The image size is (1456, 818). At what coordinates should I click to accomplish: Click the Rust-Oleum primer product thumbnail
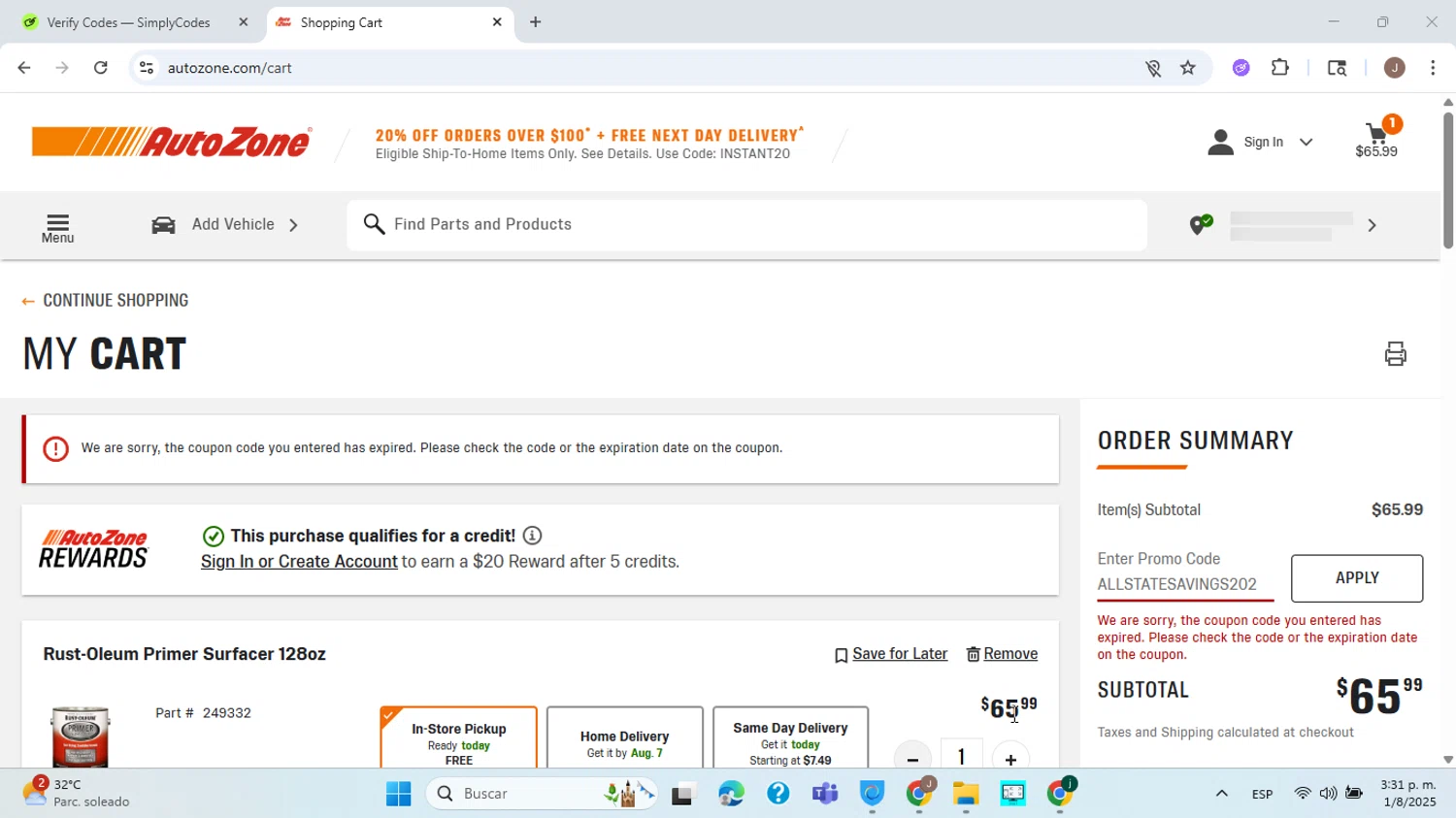tap(81, 737)
